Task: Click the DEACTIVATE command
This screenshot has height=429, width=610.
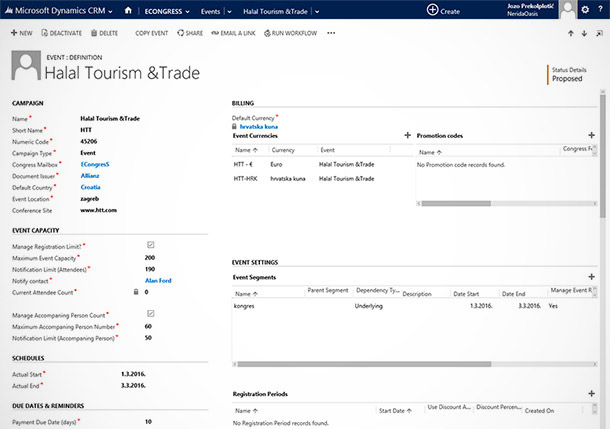Action: (x=61, y=33)
